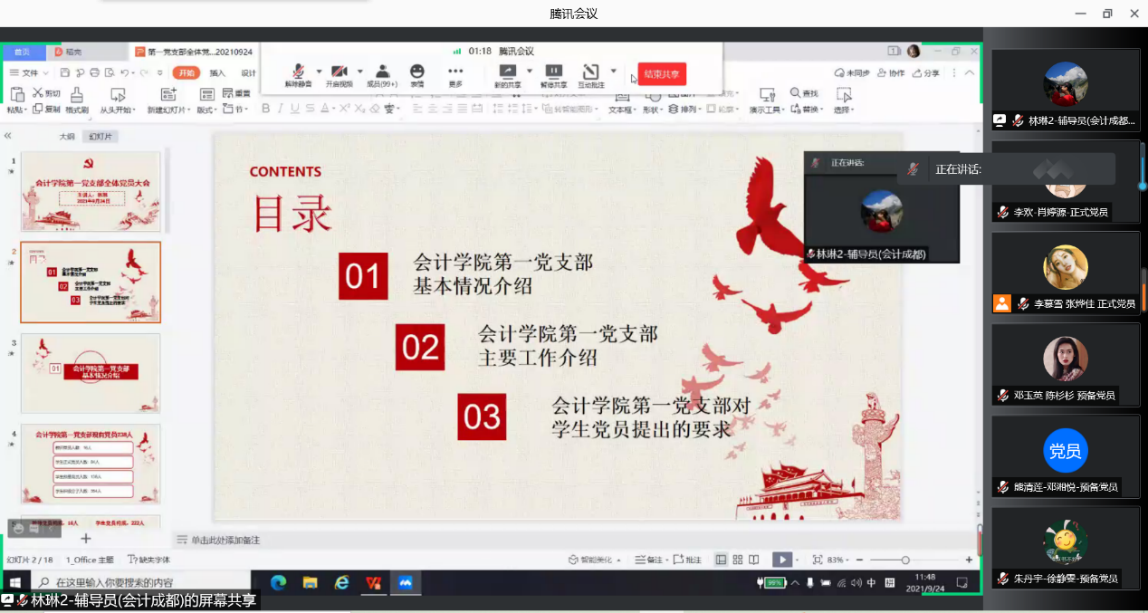Select slide 4 thumbnail in panel
Image resolution: width=1148 pixels, height=613 pixels.
click(91, 464)
